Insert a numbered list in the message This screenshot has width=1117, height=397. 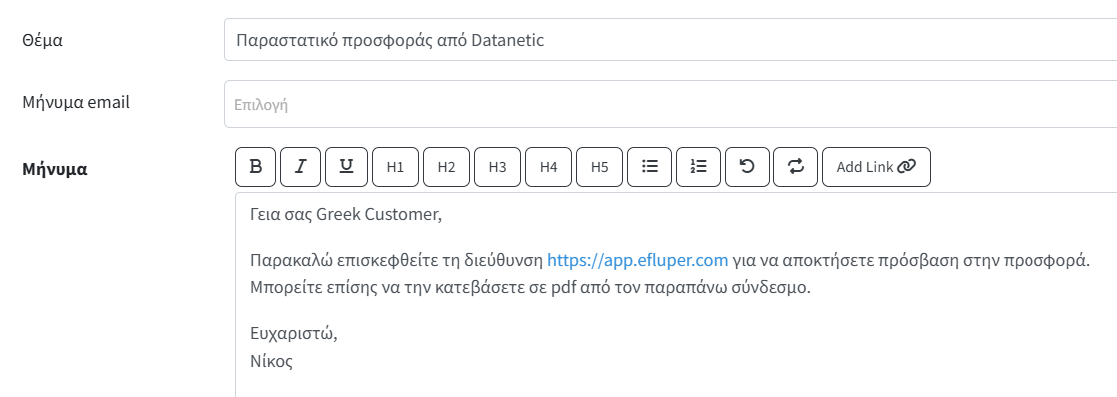tap(698, 167)
